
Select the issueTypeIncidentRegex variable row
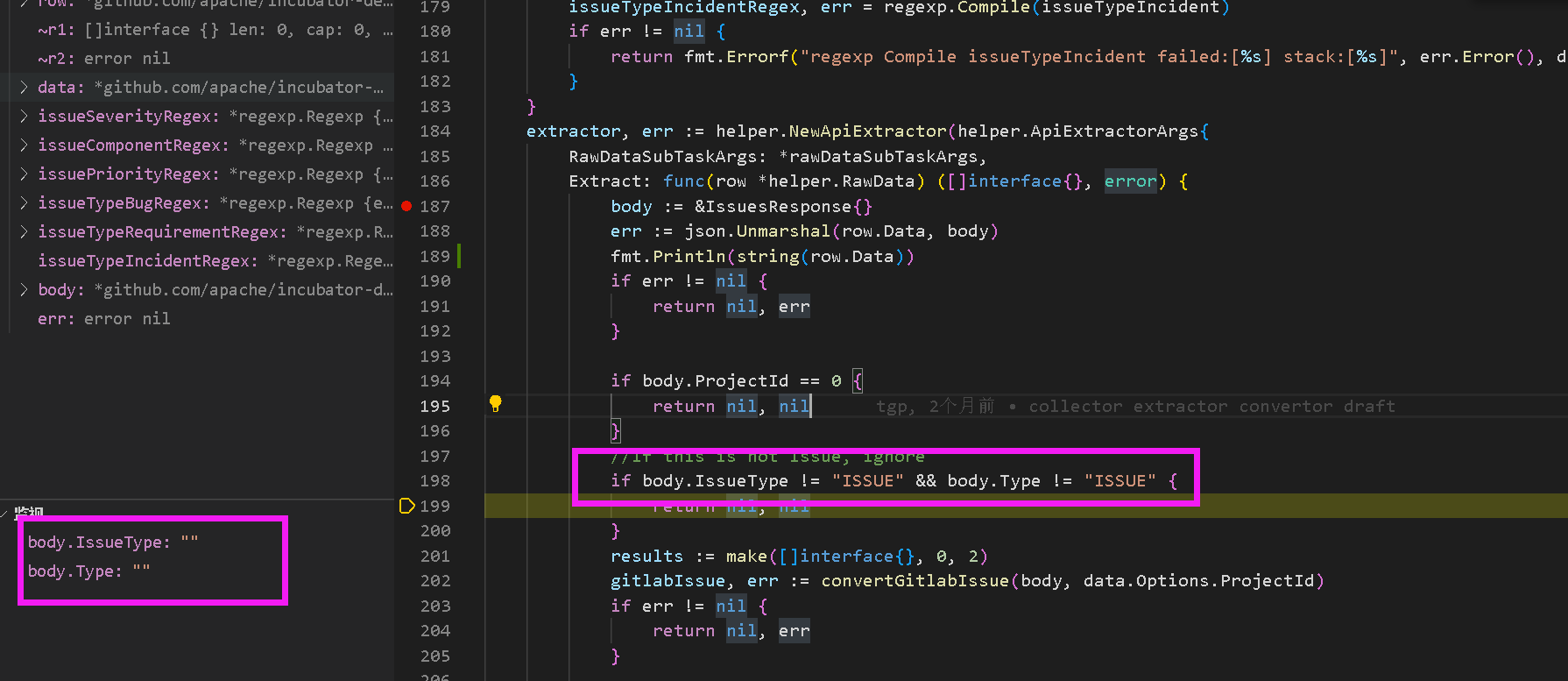coord(197,260)
